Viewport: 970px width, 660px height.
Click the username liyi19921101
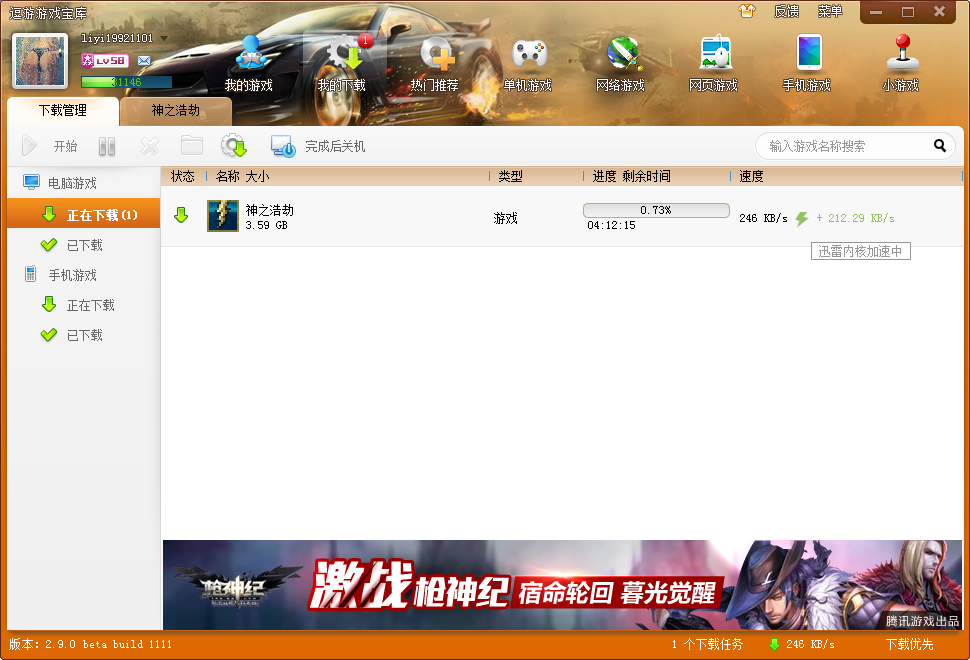tap(117, 38)
